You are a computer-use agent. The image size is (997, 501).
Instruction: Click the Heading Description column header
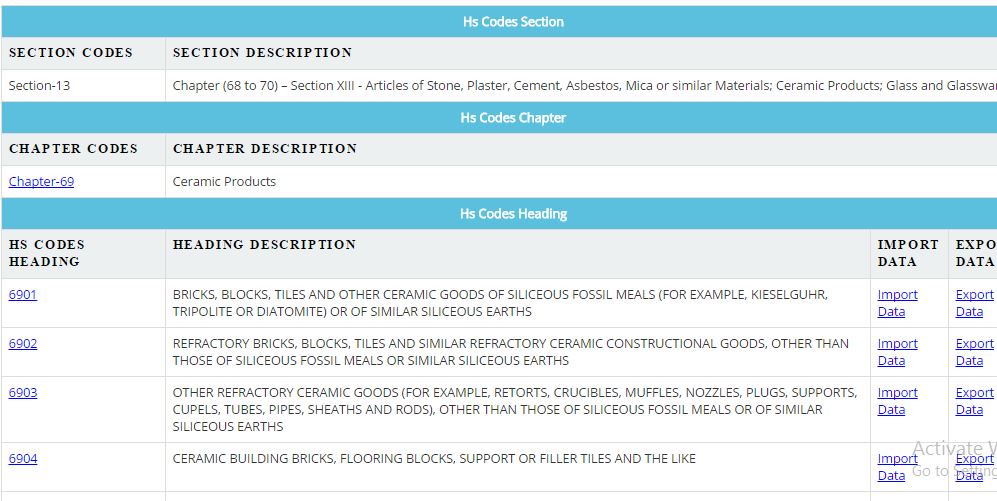[264, 245]
